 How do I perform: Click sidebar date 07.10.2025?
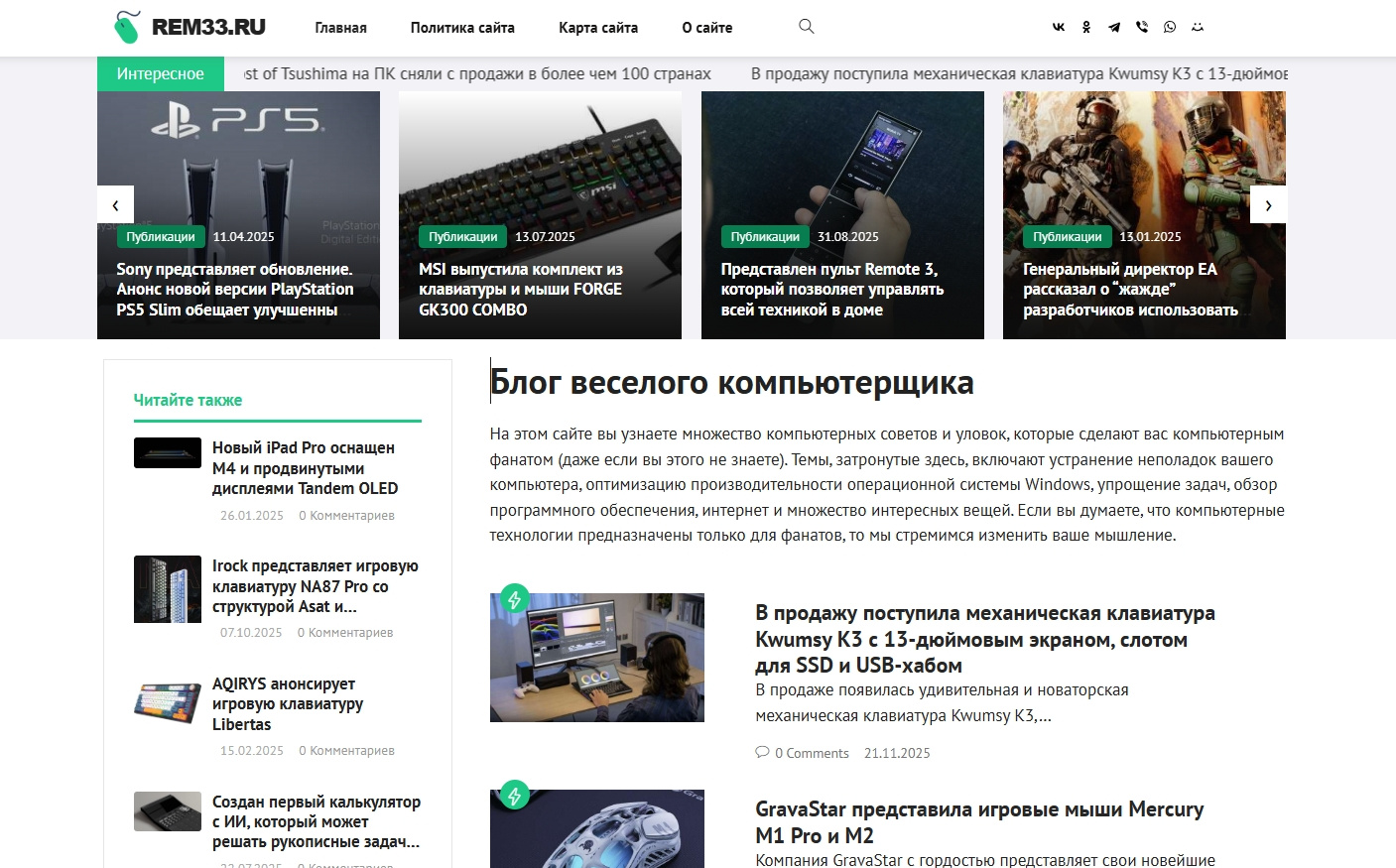251,633
